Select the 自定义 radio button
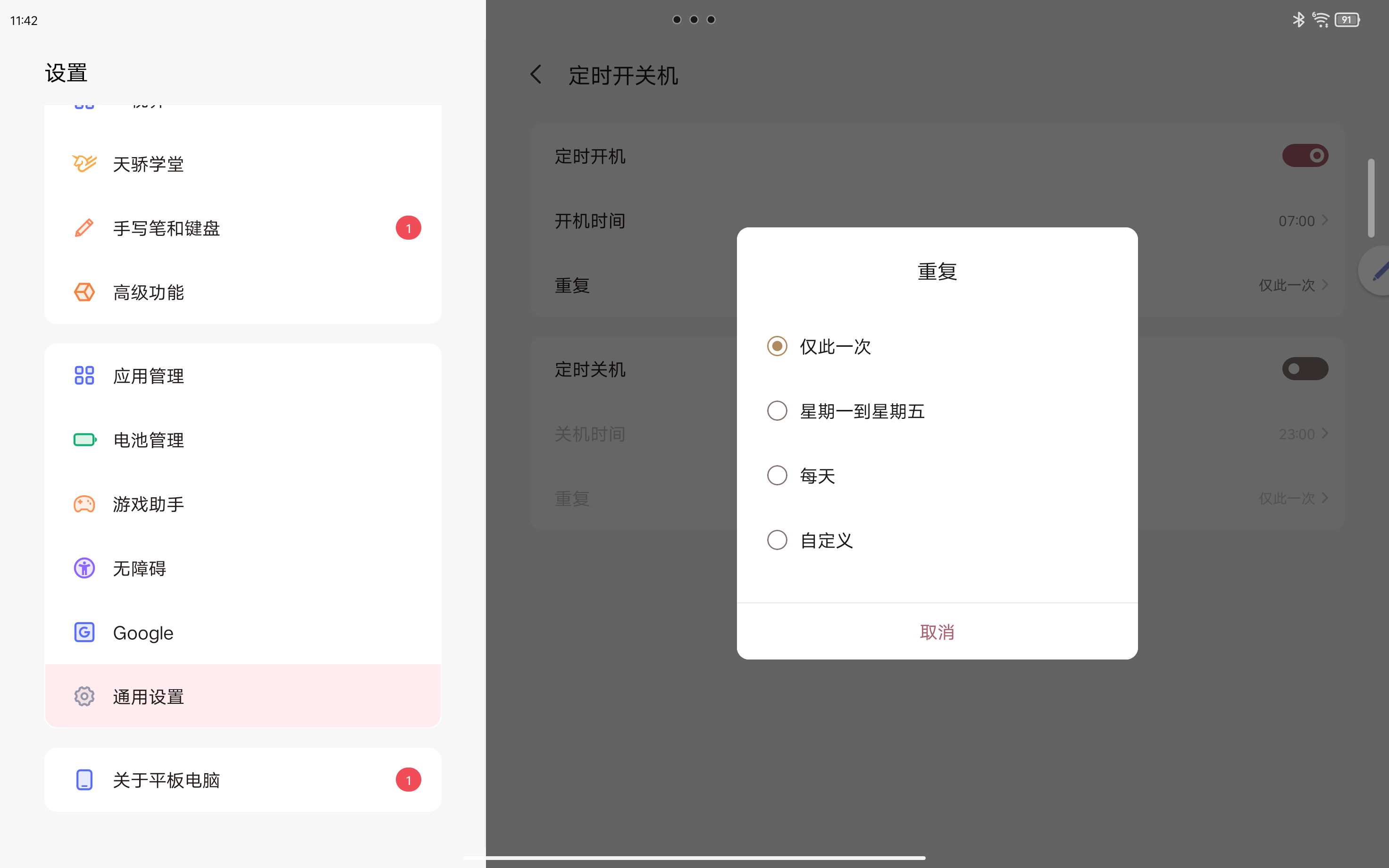The width and height of the screenshot is (1389, 868). click(777, 540)
